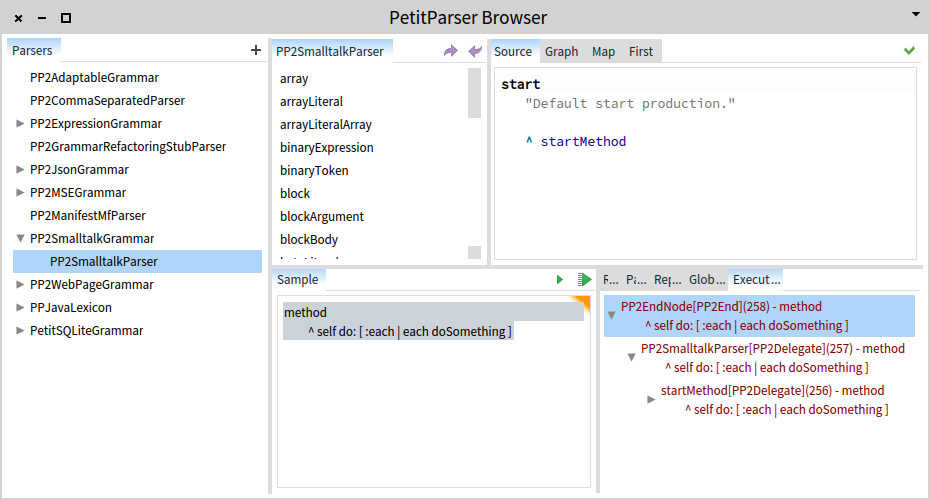Expand PetitSQLiteGrammar tree node
This screenshot has height=500, width=930.
click(x=20, y=330)
